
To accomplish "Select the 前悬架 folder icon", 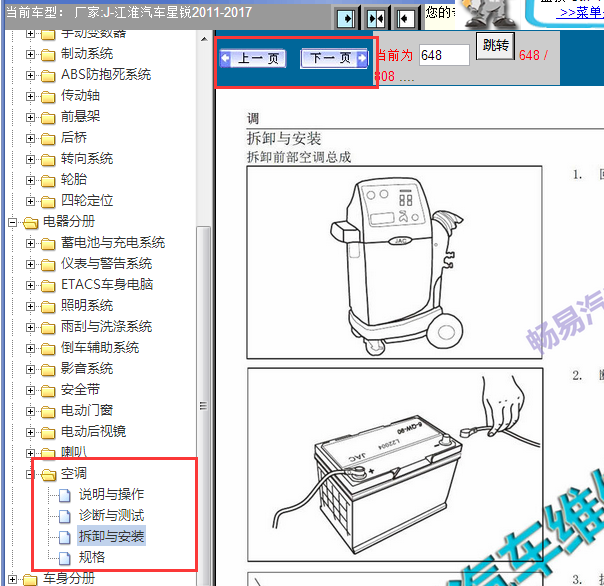I will [48, 118].
